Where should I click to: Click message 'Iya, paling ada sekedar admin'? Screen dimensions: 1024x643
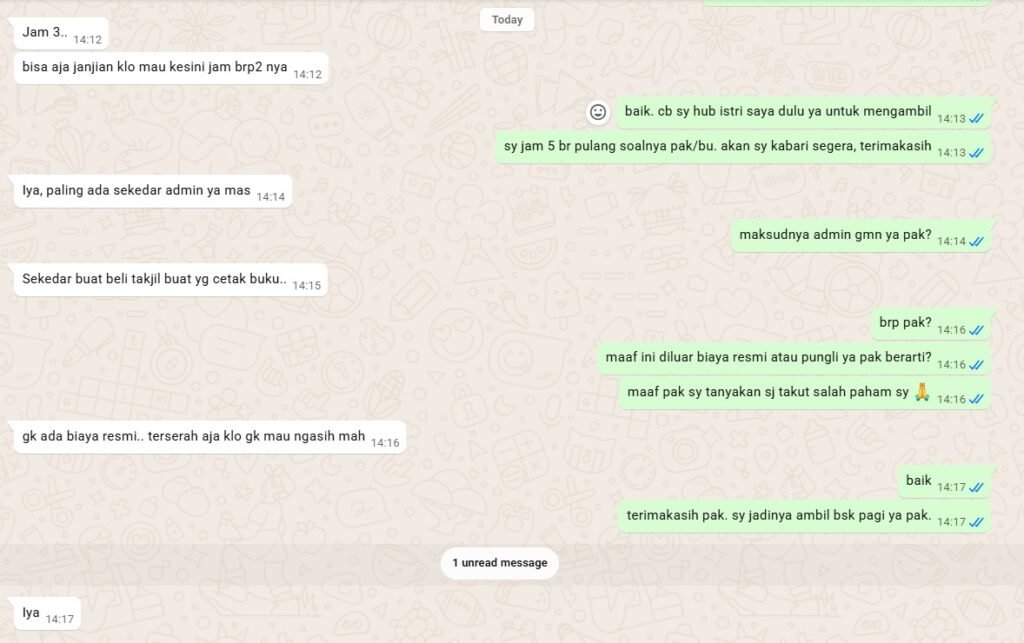153,191
